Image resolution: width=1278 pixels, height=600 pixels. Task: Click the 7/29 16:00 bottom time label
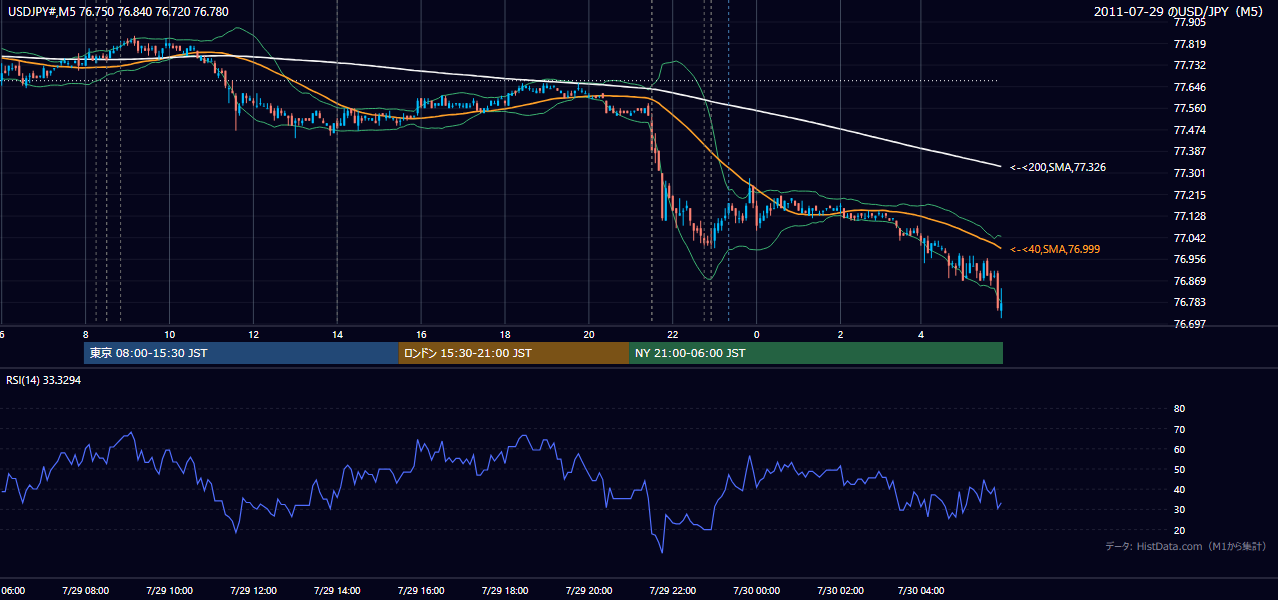[x=420, y=590]
